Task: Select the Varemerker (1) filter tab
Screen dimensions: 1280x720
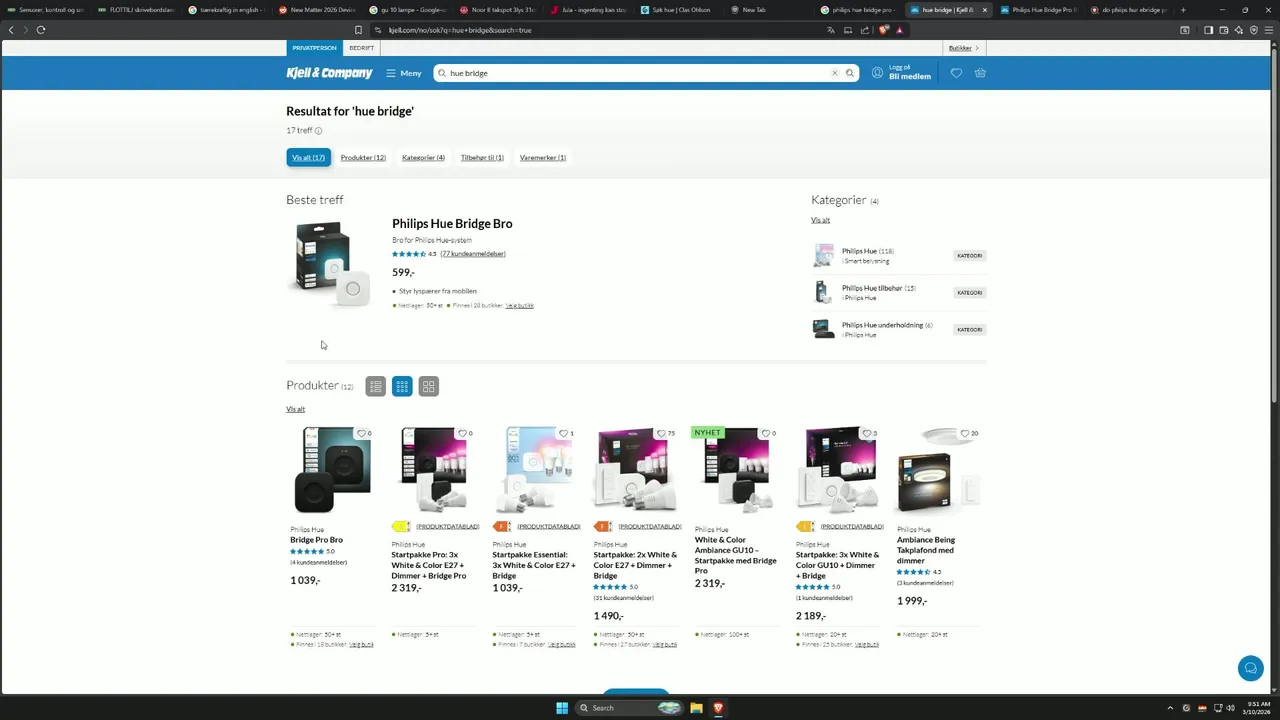Action: point(543,157)
